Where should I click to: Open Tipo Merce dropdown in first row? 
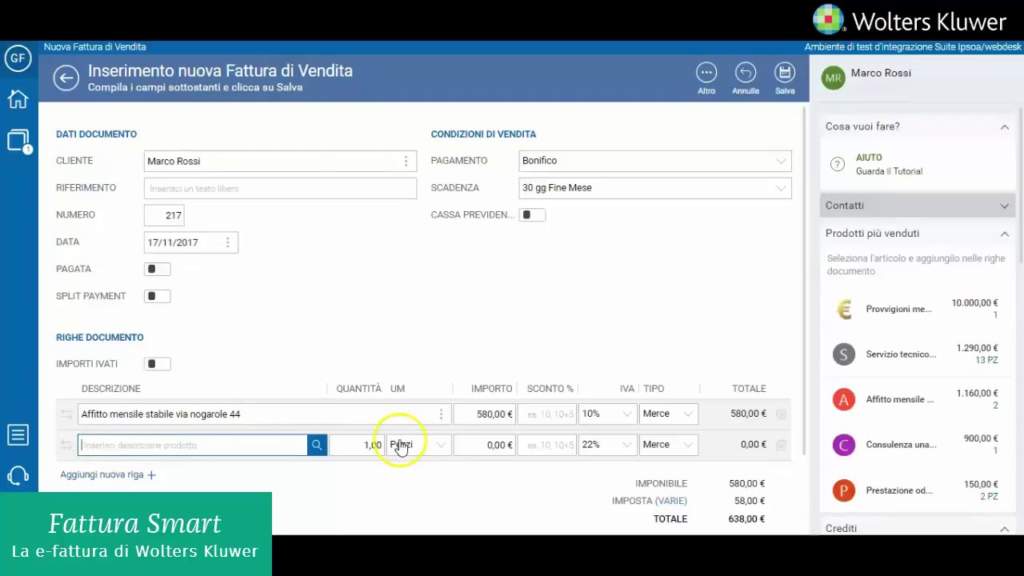pyautogui.click(x=668, y=414)
